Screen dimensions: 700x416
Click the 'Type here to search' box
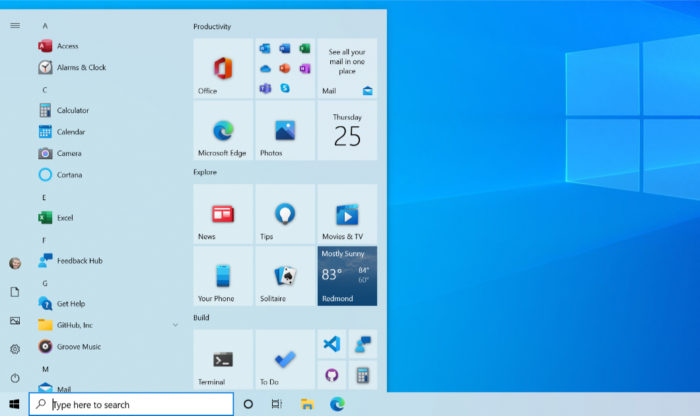131,404
